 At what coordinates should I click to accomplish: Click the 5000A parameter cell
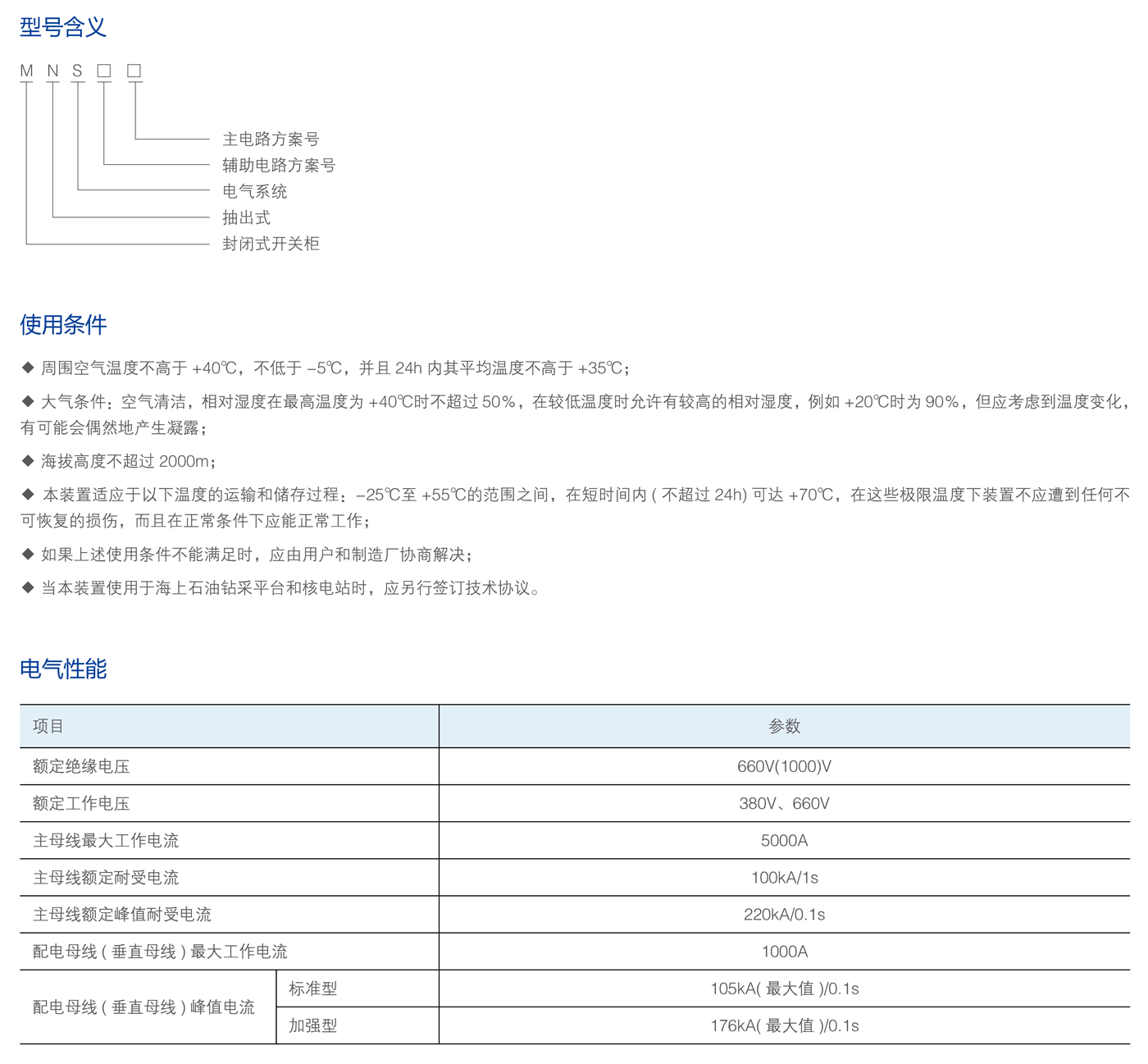(784, 840)
